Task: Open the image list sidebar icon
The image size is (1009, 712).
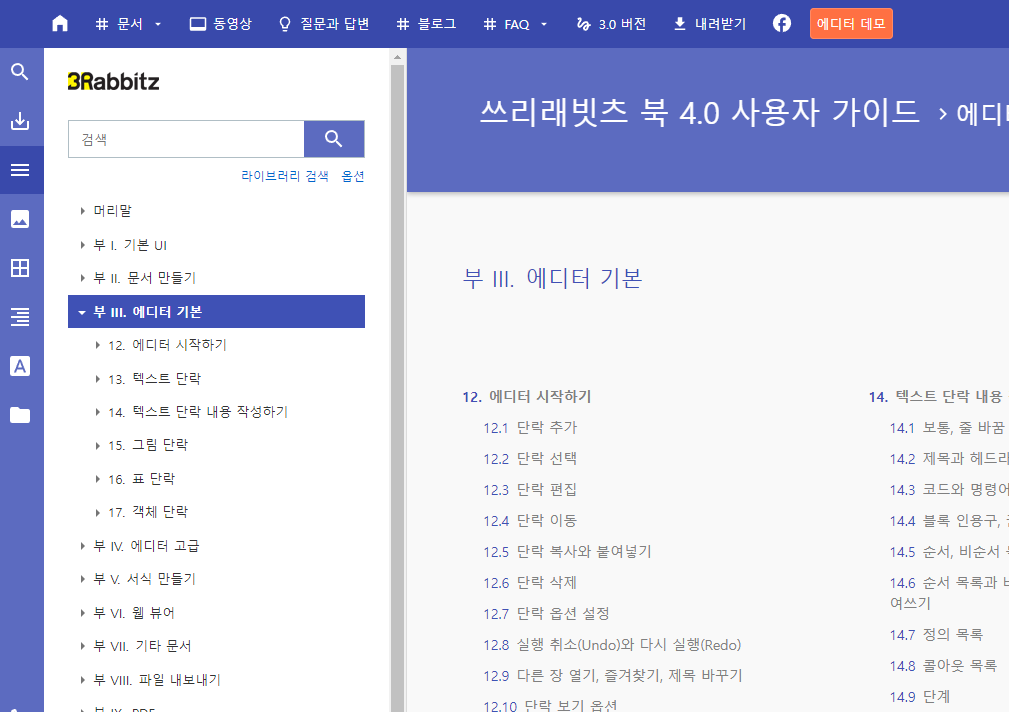Action: tap(20, 219)
